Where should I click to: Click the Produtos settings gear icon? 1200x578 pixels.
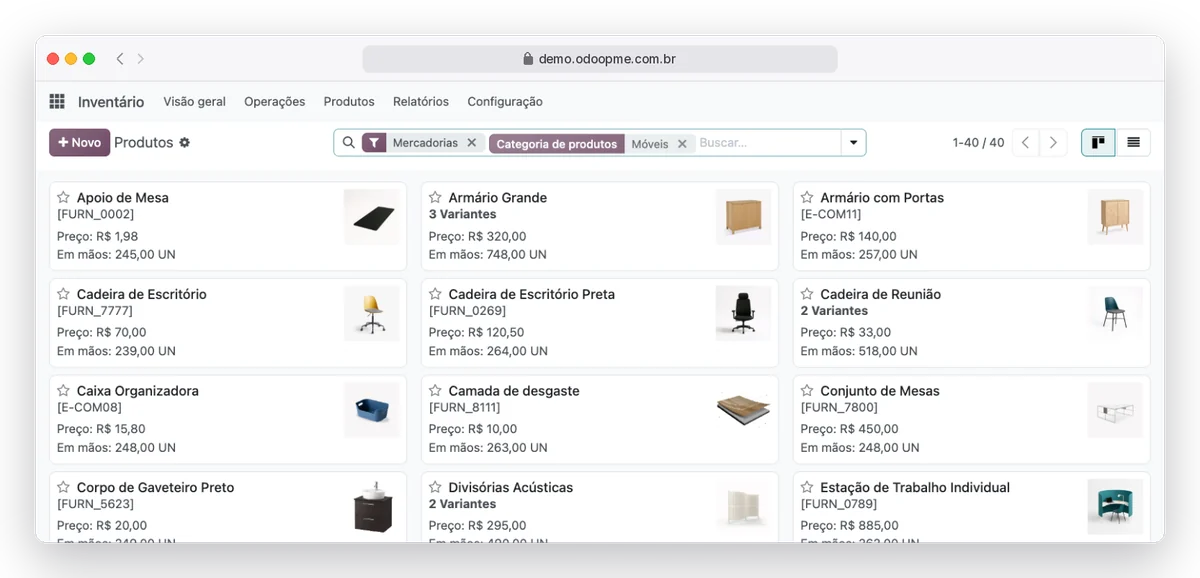click(184, 143)
